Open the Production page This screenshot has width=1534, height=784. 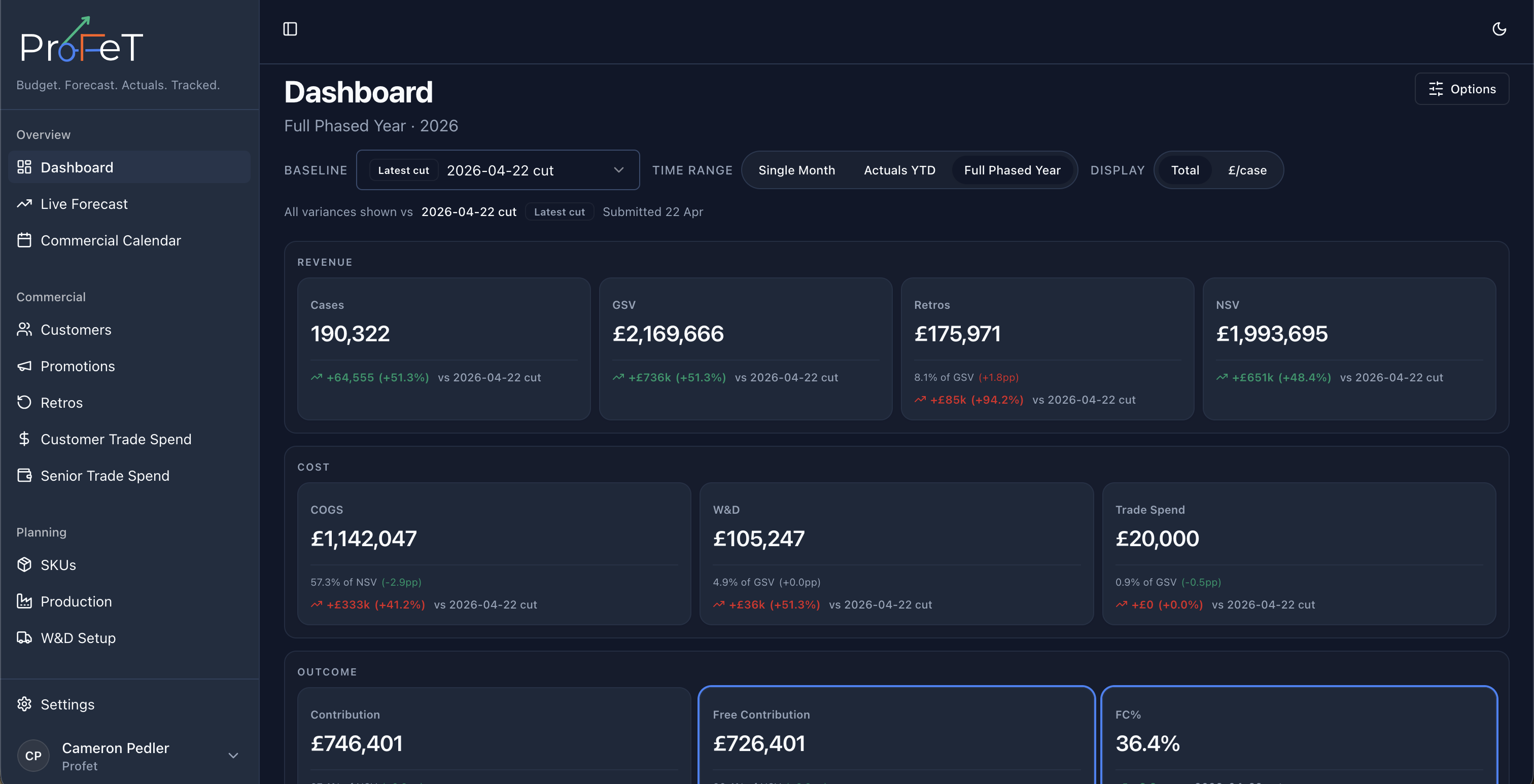pos(129,601)
